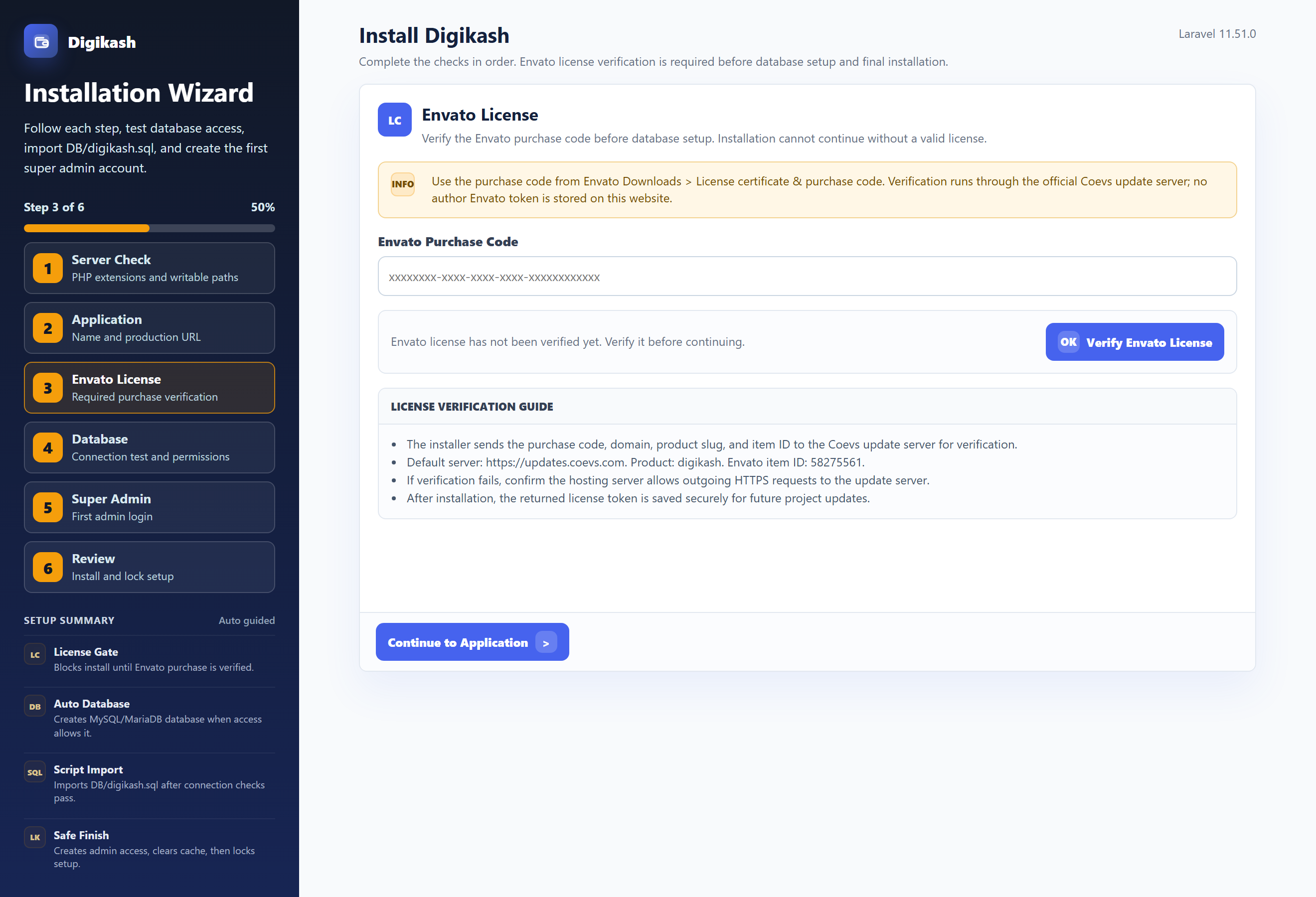The height and width of the screenshot is (897, 1316).
Task: Click the Installation Wizard title
Action: tap(139, 93)
